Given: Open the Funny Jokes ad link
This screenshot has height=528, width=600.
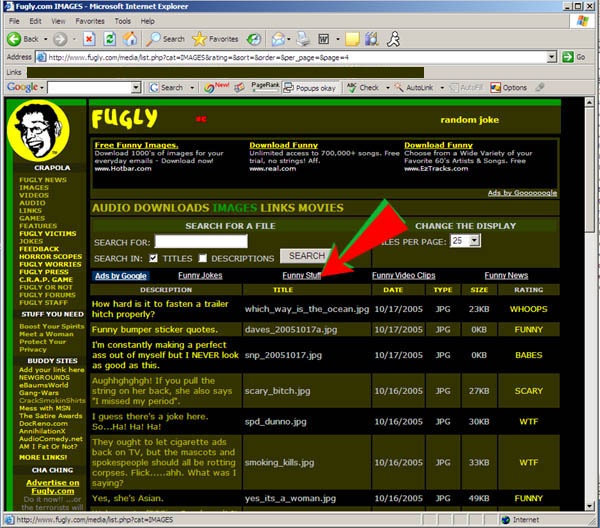Looking at the screenshot, I should (x=200, y=275).
